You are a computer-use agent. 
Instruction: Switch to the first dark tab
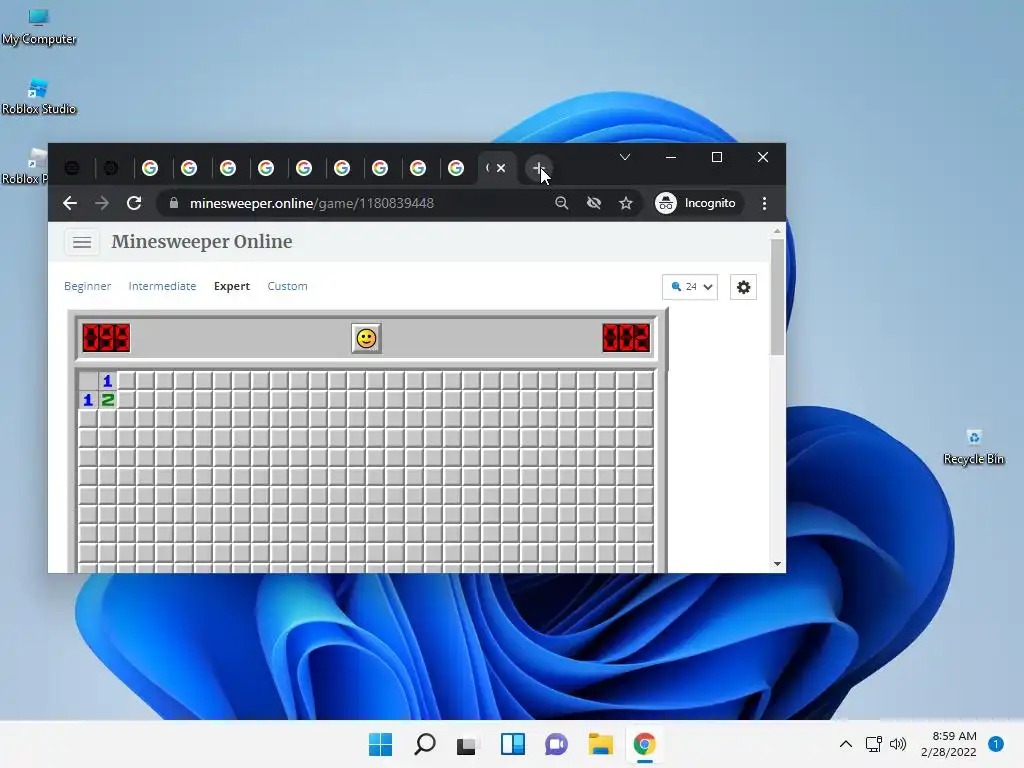(72, 168)
